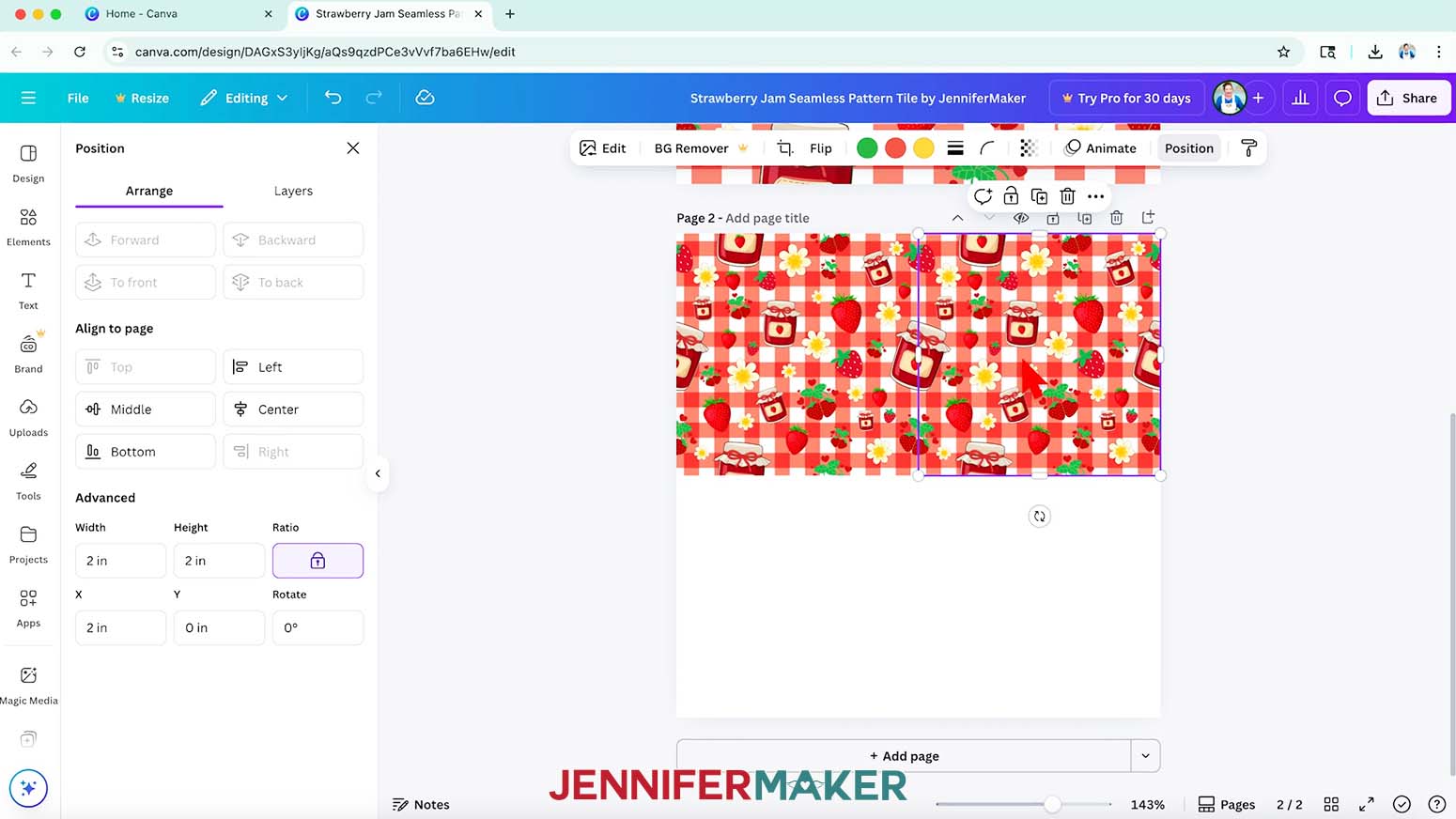
Task: Click the + Add page button
Action: pos(904,756)
